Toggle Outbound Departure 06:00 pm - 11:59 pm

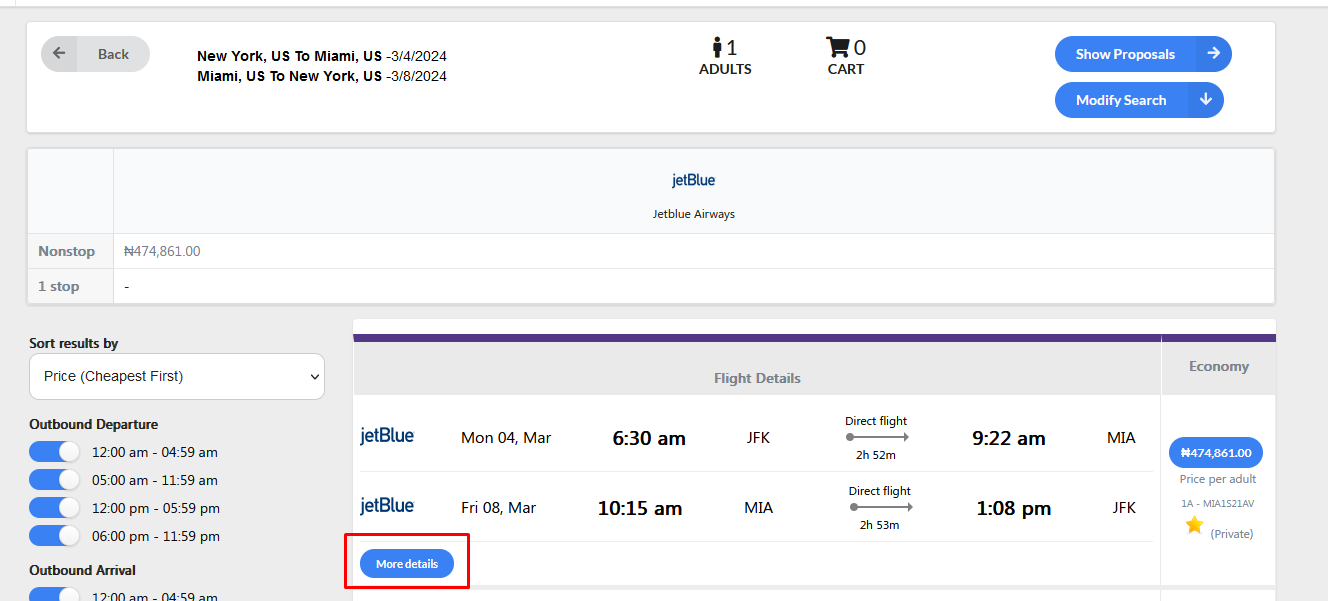[x=54, y=536]
